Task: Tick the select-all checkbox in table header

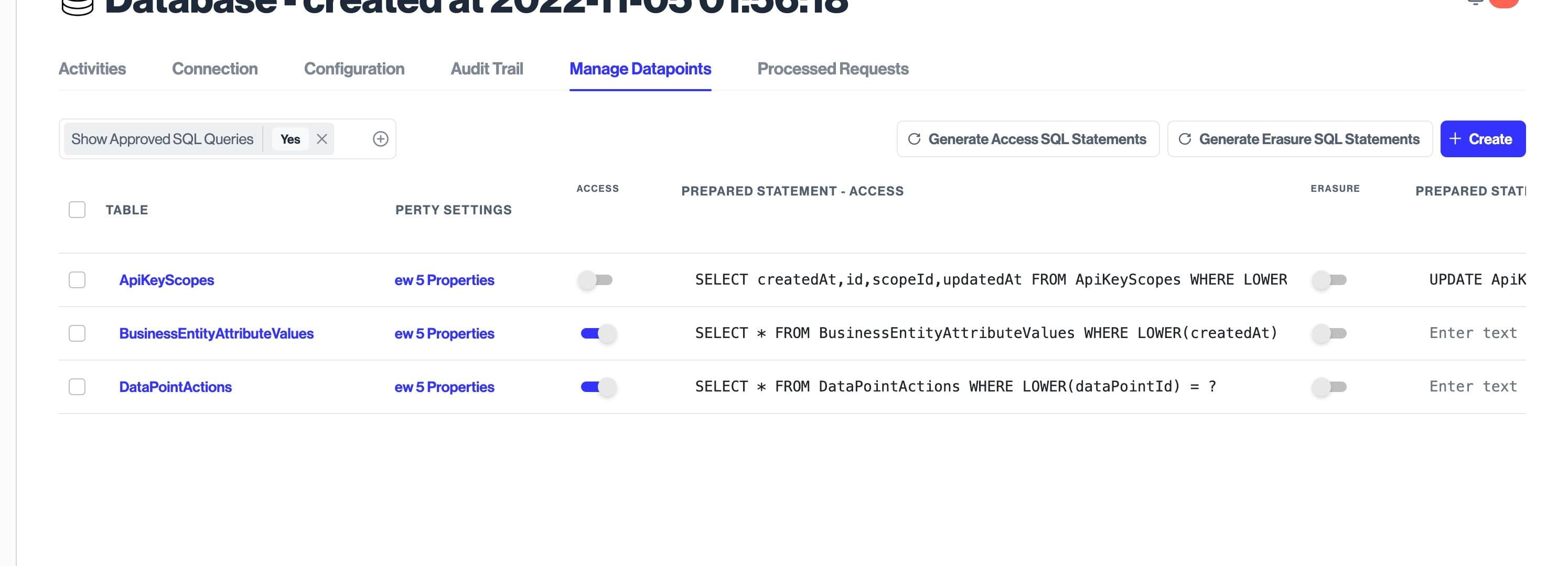Action: [77, 210]
